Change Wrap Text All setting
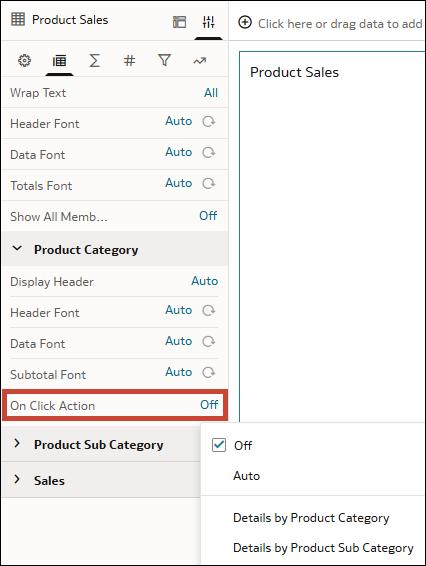Viewport: 426px width, 566px height. 211,93
